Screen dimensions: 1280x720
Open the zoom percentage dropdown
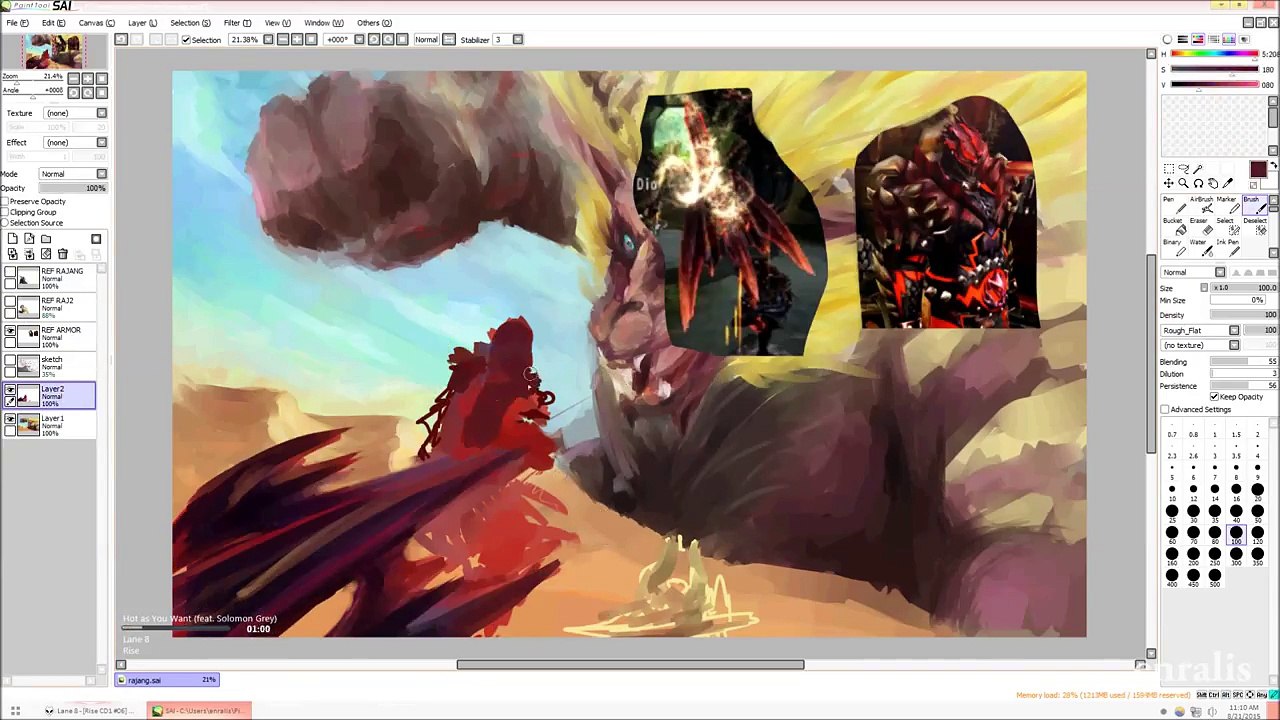point(268,40)
